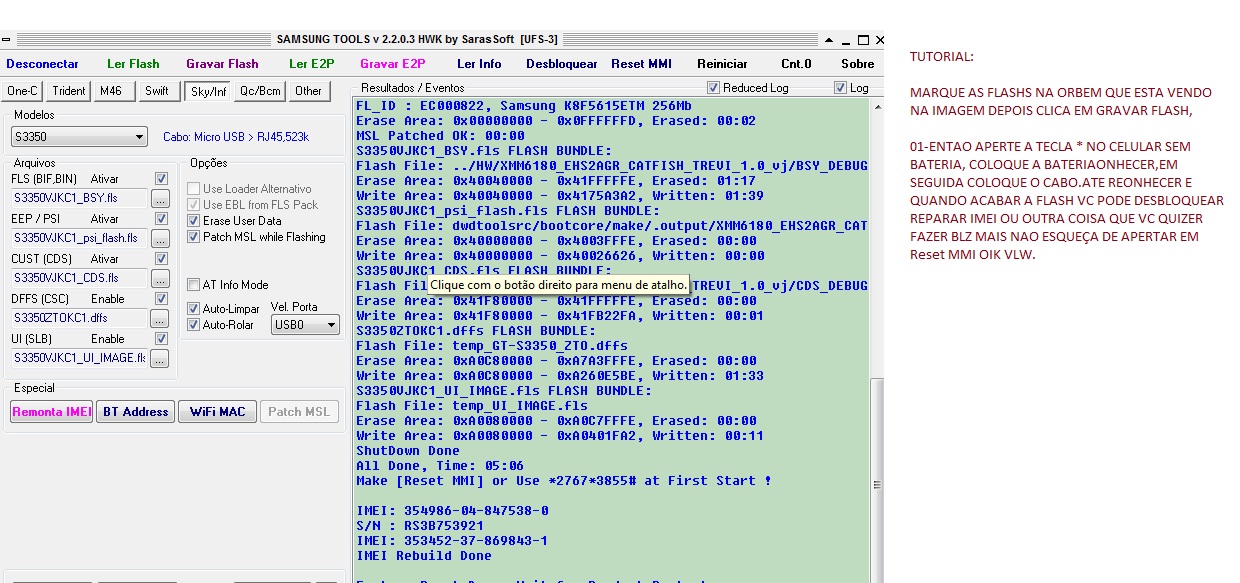Start reading with Ler Flash
The height and width of the screenshot is (583, 1240).
pos(133,64)
